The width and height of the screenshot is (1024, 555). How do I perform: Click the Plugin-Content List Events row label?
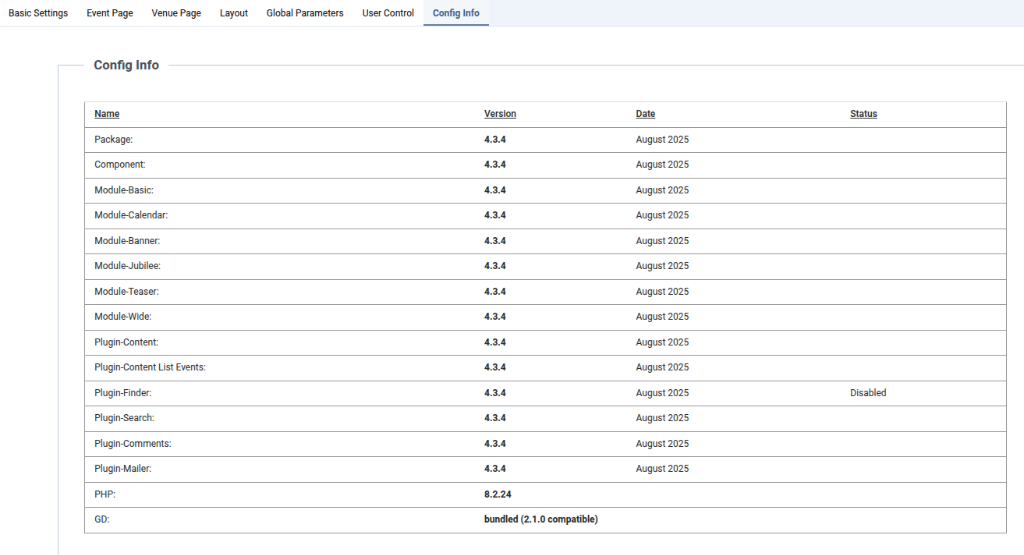[150, 367]
